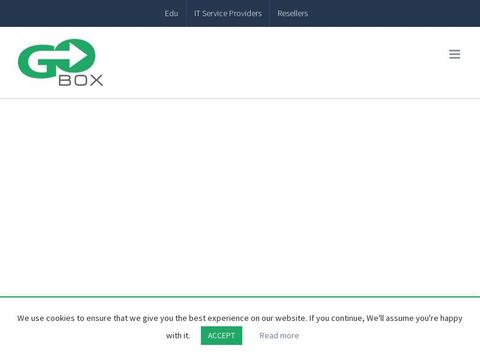Viewport: 480px width, 360px height.
Task: Open the Edu menu item
Action: point(171,13)
